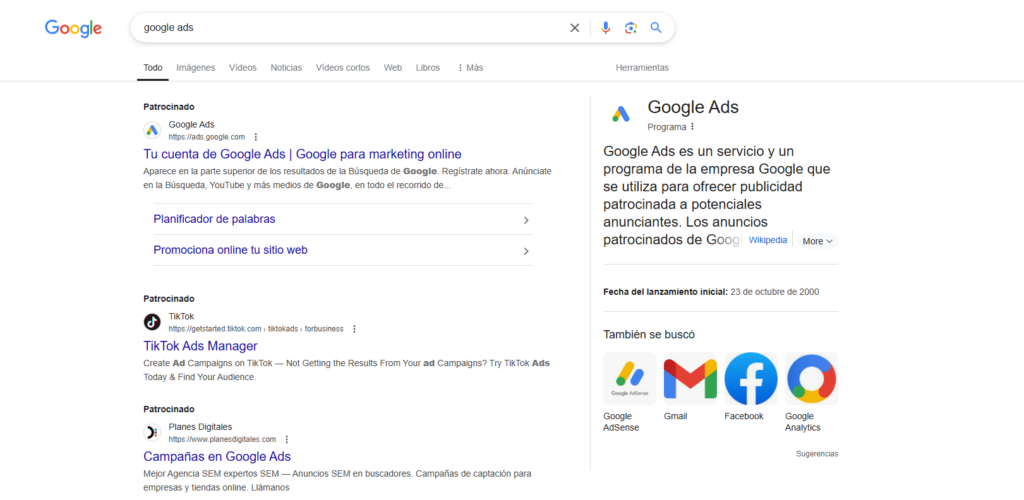This screenshot has height=500, width=1024.
Task: Open the Más tabs dropdown
Action: coord(470,68)
